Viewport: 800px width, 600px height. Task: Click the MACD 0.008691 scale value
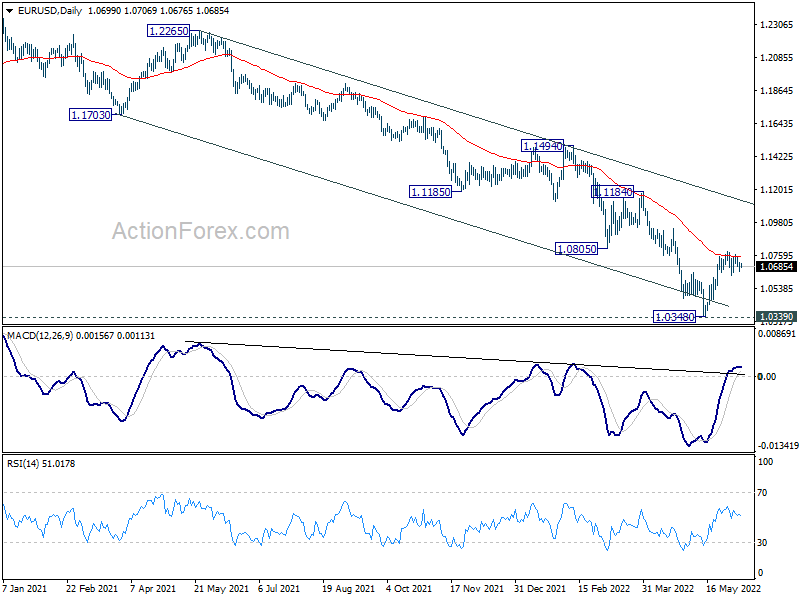click(777, 334)
